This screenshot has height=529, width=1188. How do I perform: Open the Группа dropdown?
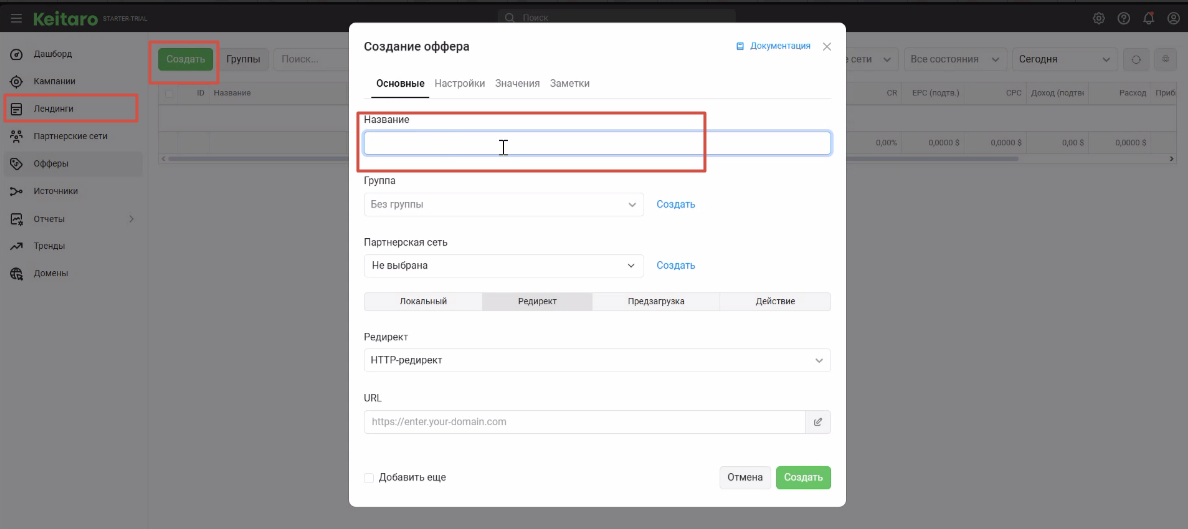click(x=503, y=204)
